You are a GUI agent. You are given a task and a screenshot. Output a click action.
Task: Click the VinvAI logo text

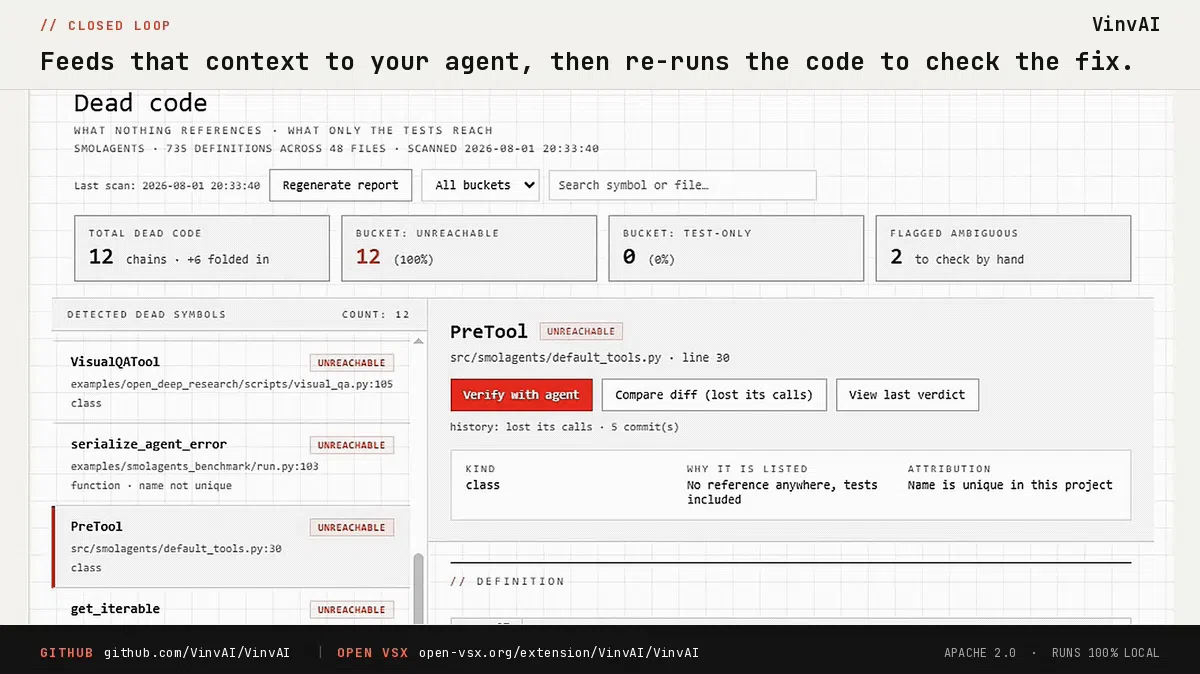pos(1126,25)
